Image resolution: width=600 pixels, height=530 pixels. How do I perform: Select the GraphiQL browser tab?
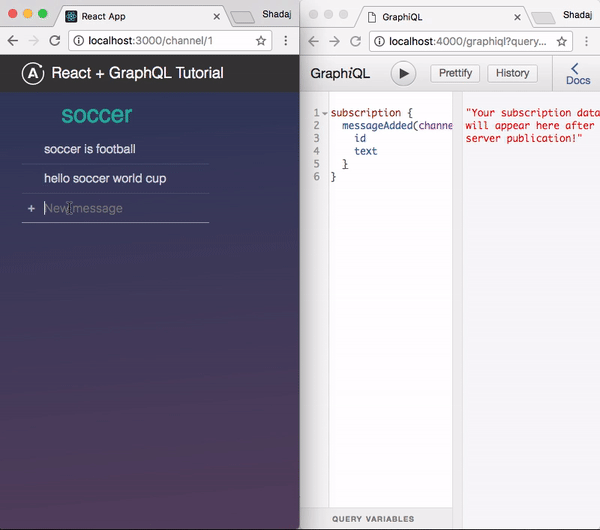(x=443, y=17)
